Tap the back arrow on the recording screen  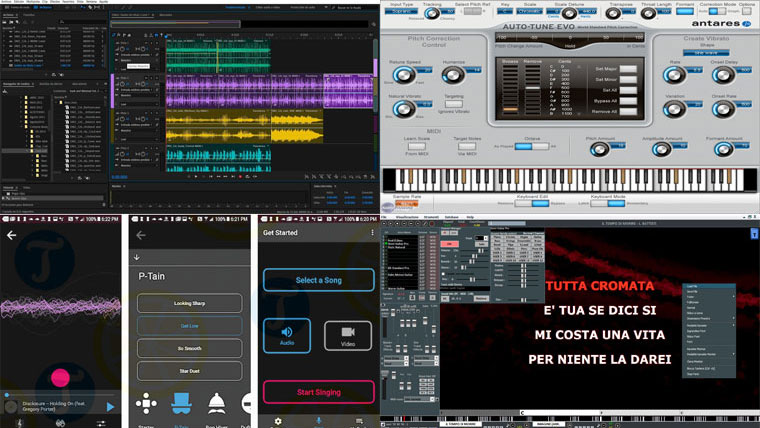[x=12, y=235]
